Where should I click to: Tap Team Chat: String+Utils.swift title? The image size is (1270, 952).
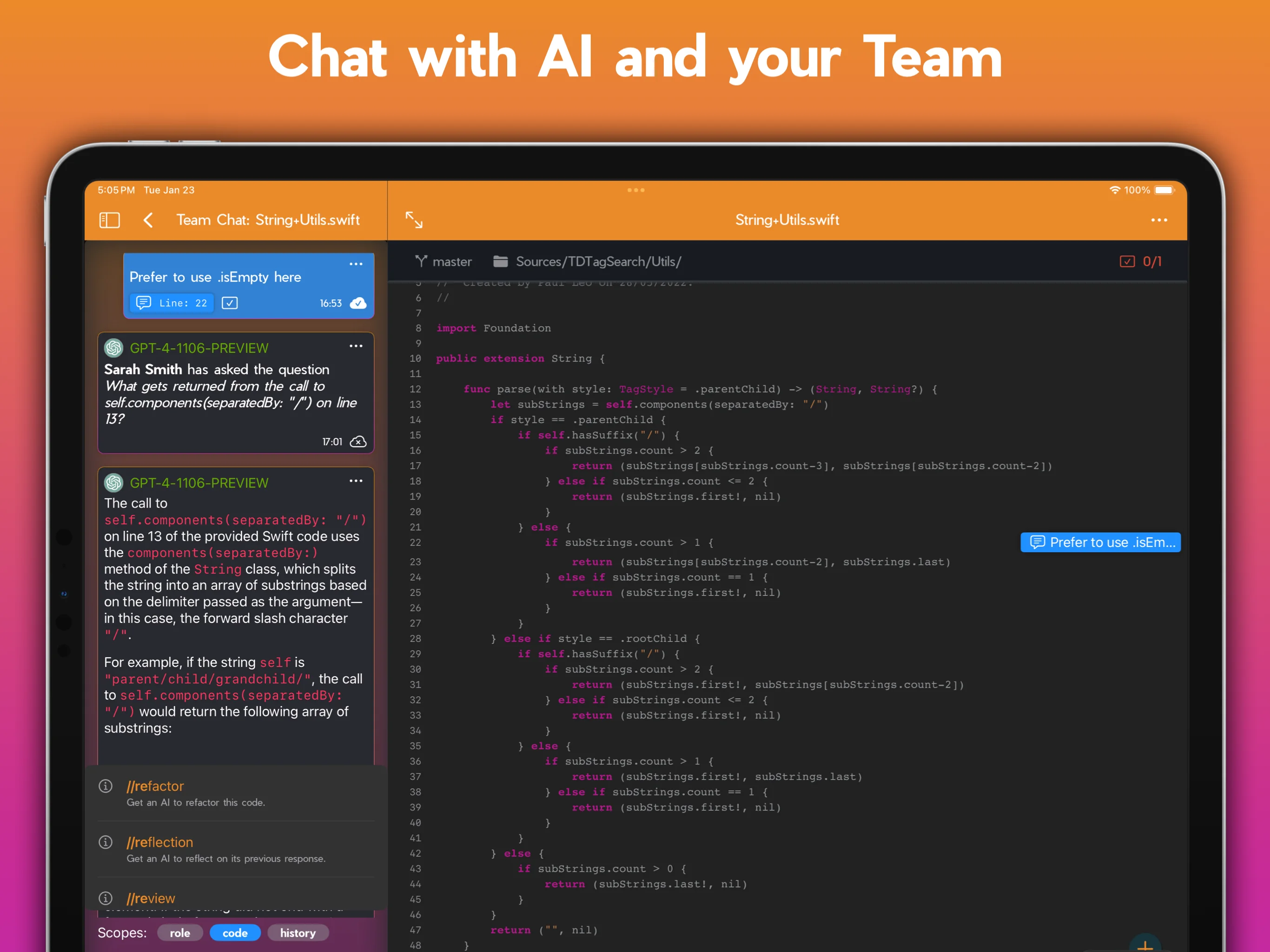(268, 220)
